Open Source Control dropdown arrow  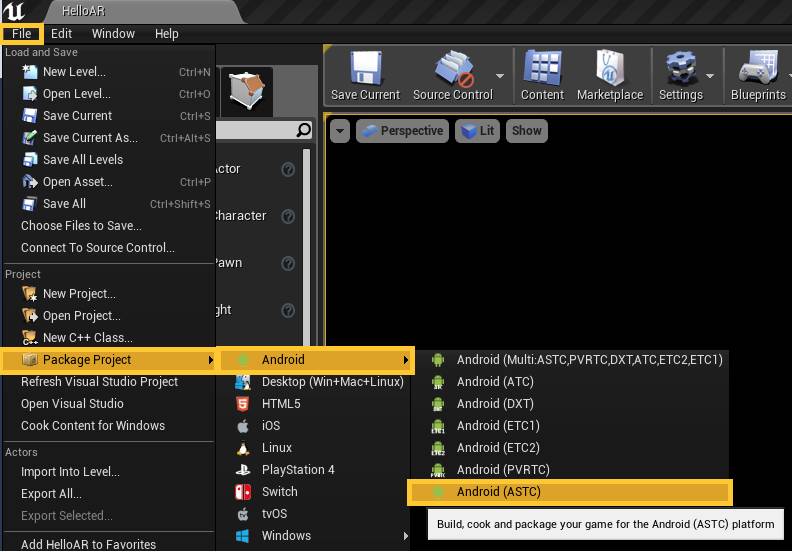(x=500, y=76)
